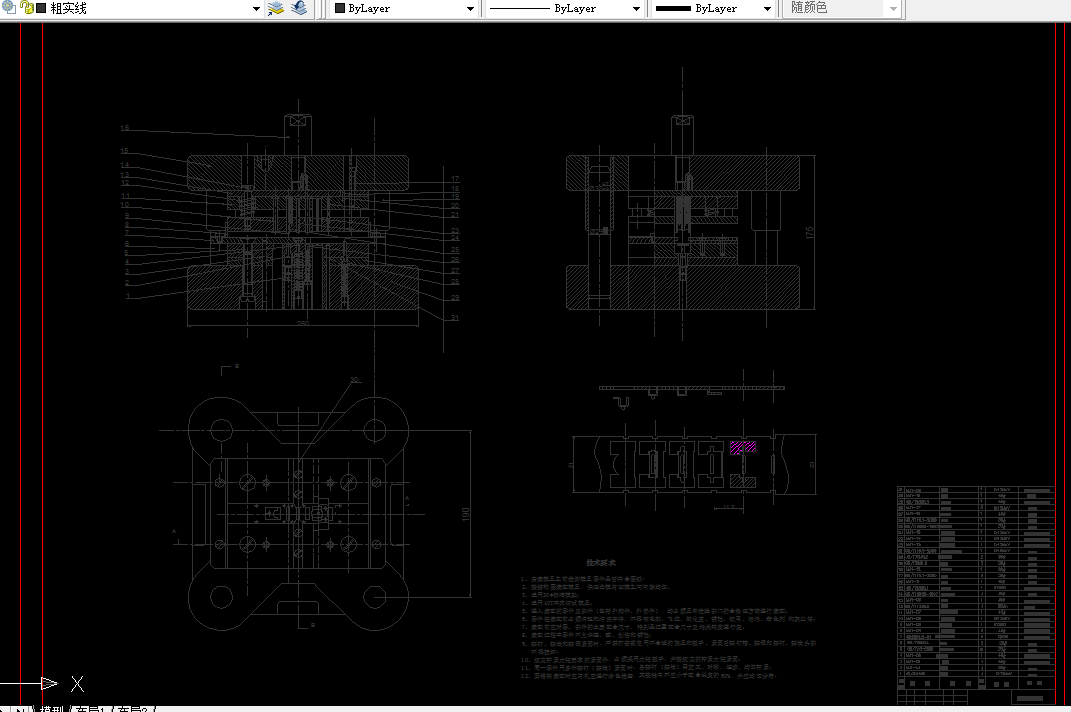Select the 190 vertical dimension text
1071x712 pixels.
(466, 514)
